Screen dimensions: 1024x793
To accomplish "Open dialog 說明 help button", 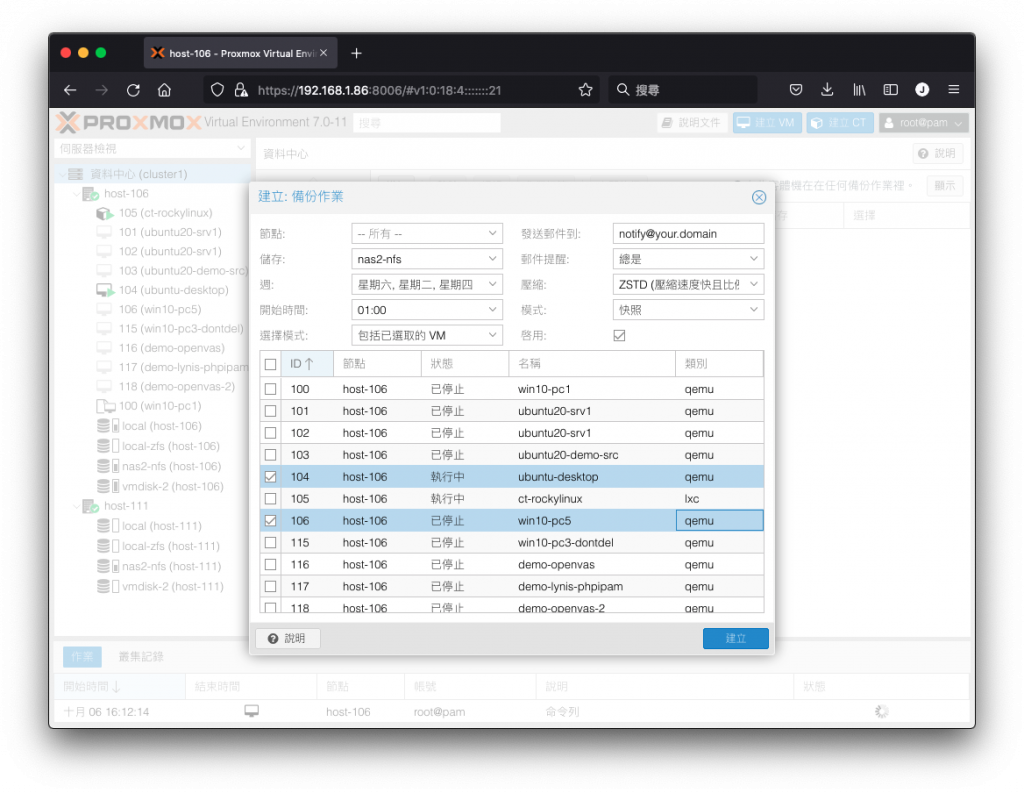I will point(287,639).
